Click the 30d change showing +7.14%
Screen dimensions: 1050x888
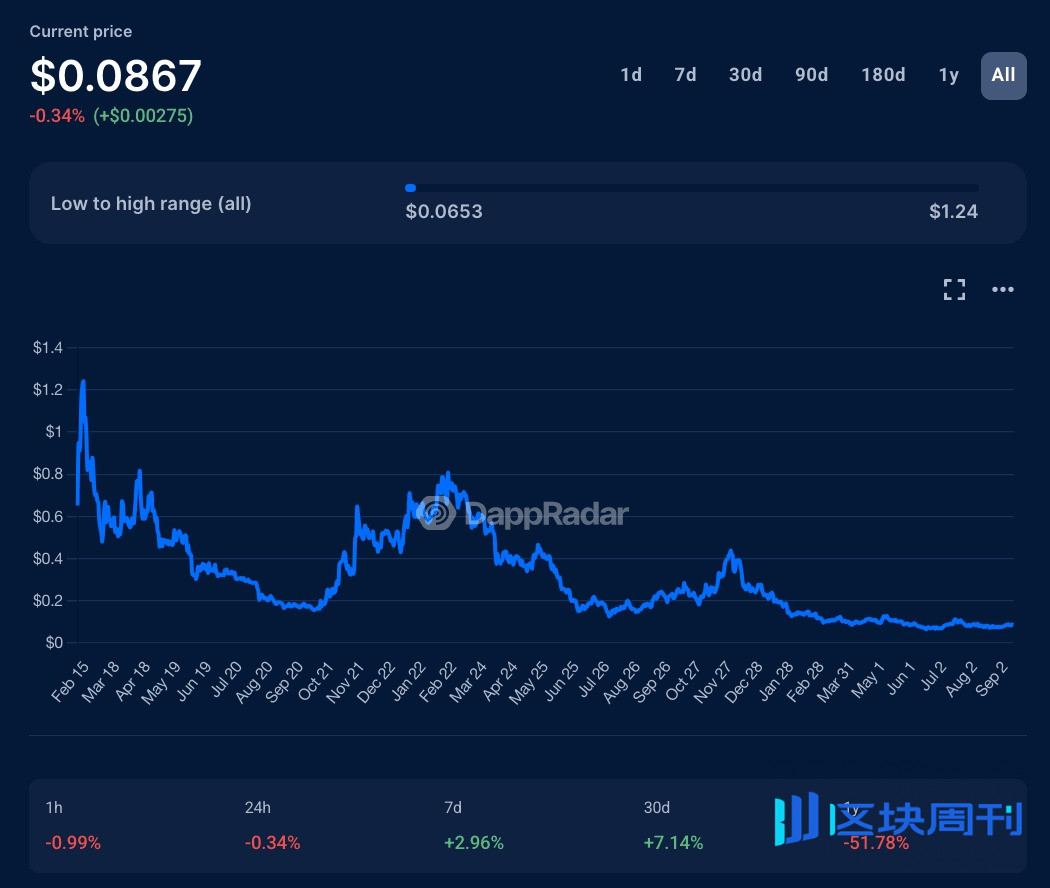coord(673,843)
